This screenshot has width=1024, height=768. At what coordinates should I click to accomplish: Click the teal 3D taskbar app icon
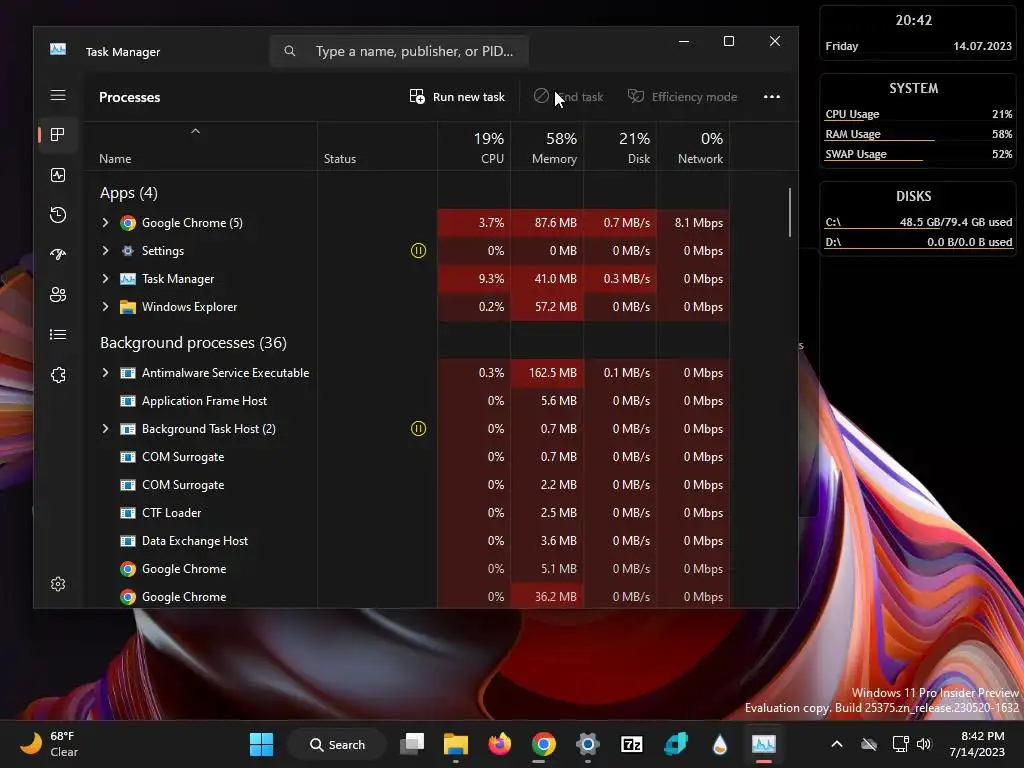point(676,744)
